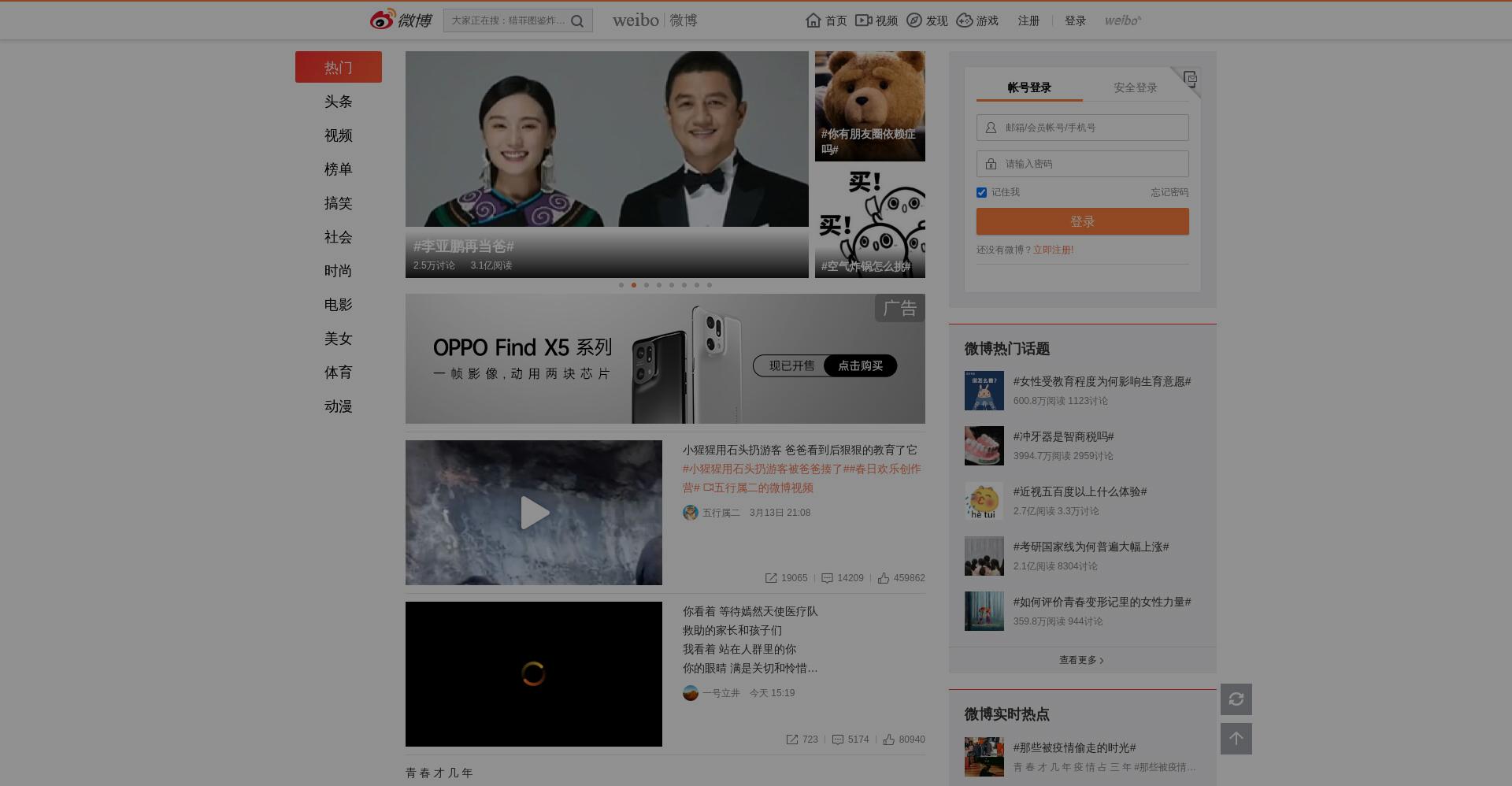Image resolution: width=1512 pixels, height=786 pixels.
Task: Click 现已开售 on OPPO ad
Action: tap(791, 365)
